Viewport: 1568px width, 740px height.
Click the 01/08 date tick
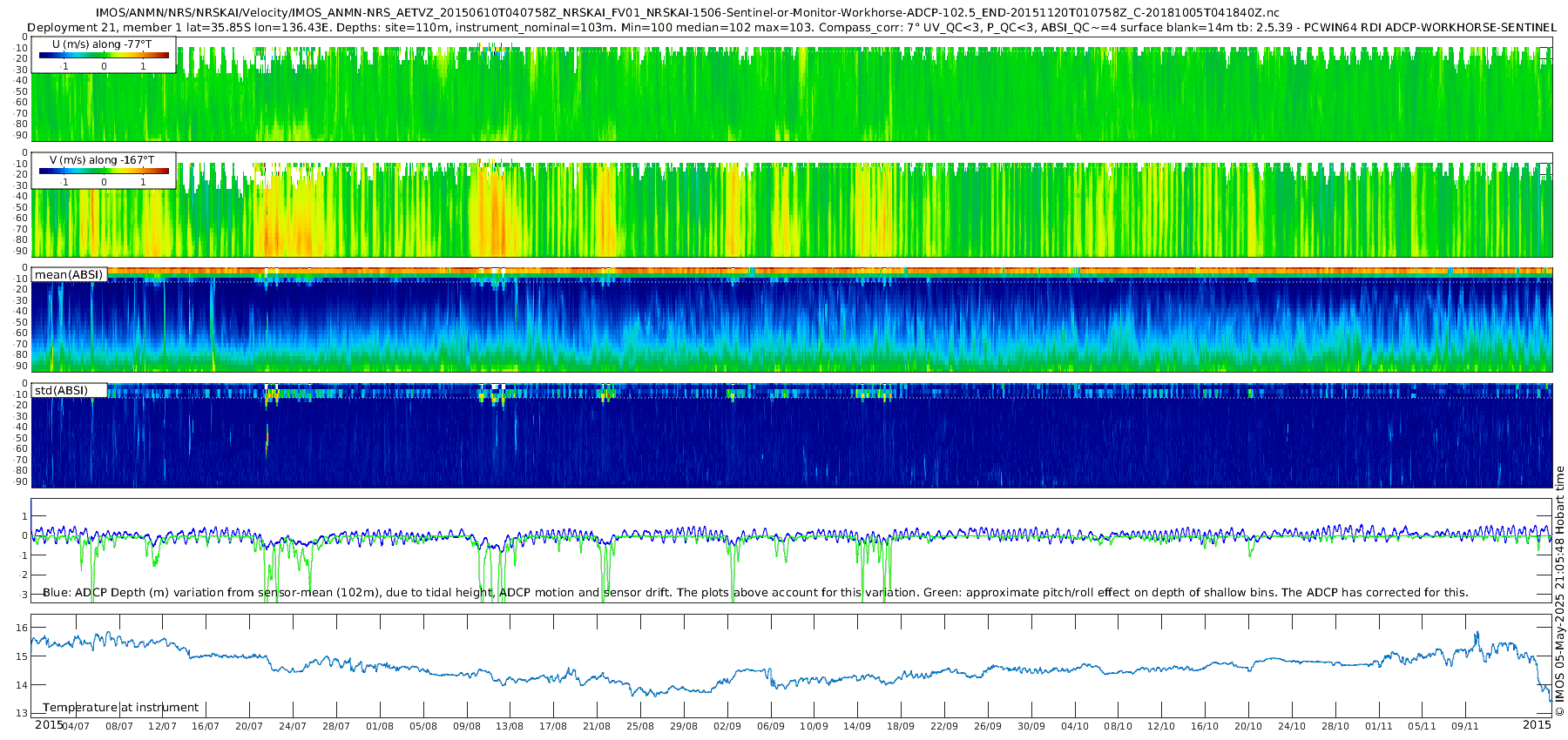point(380,726)
